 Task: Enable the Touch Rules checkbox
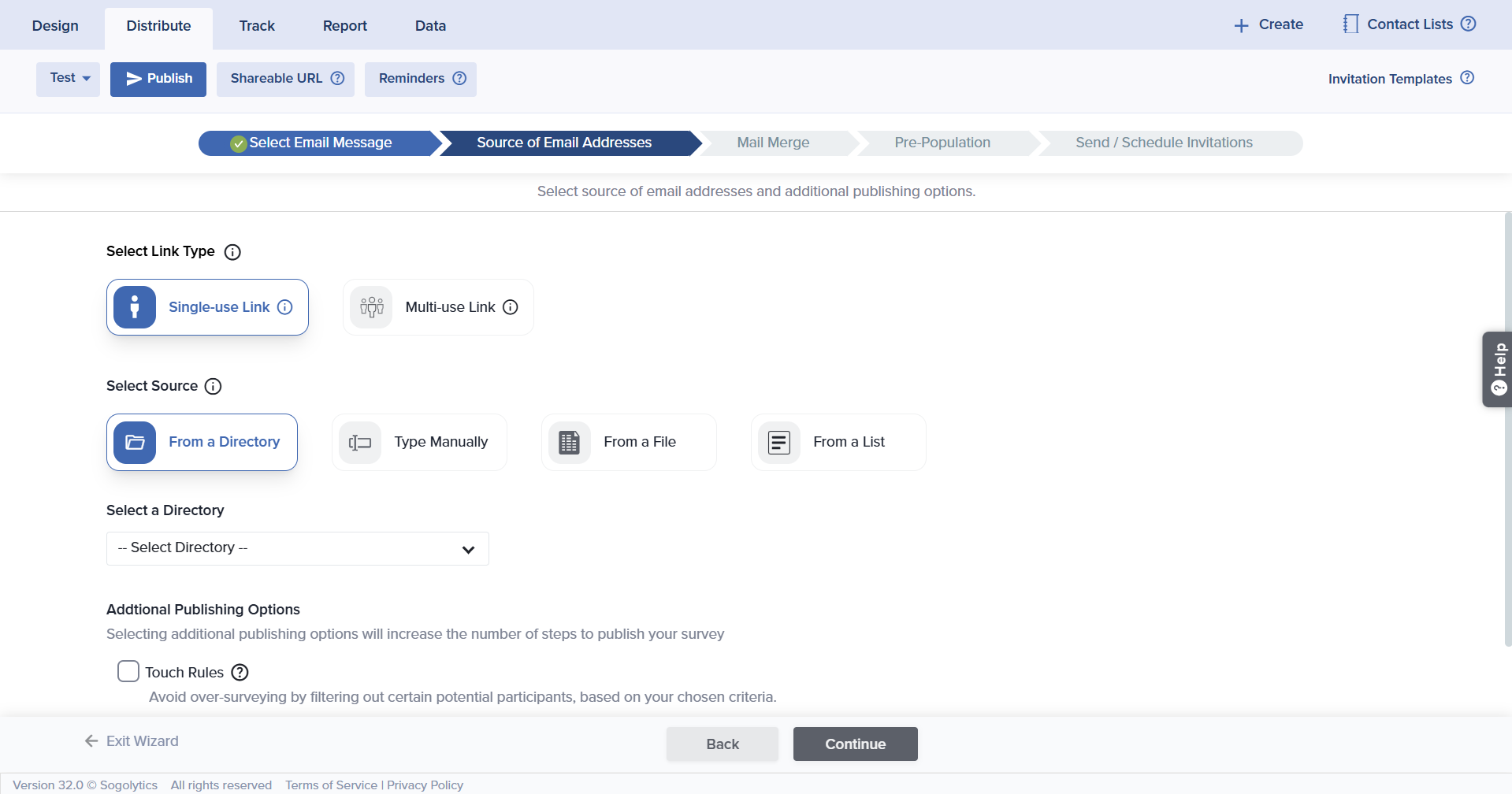(x=128, y=672)
